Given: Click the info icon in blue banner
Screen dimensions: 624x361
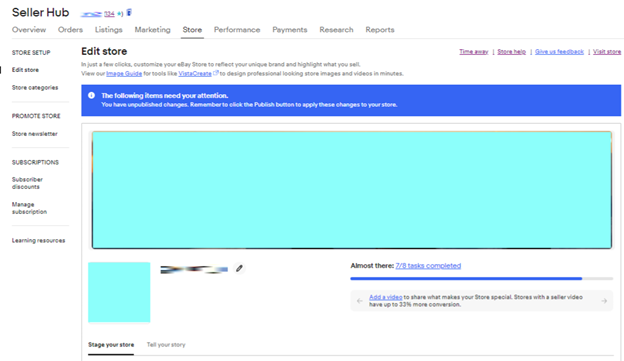Looking at the screenshot, I should 92,96.
